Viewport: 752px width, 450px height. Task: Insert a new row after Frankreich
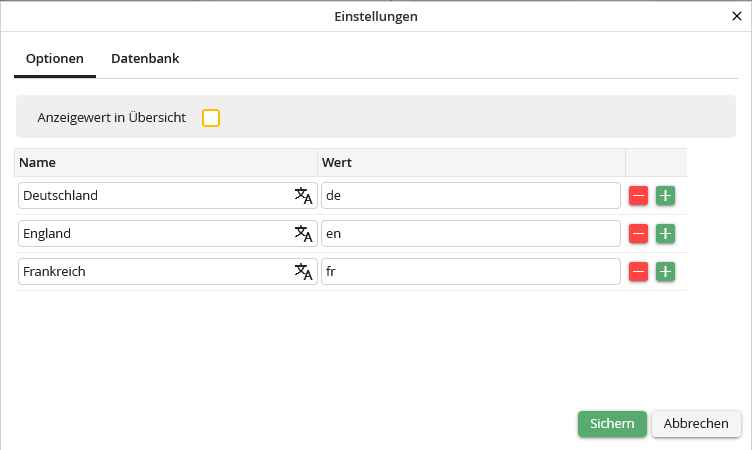[666, 272]
